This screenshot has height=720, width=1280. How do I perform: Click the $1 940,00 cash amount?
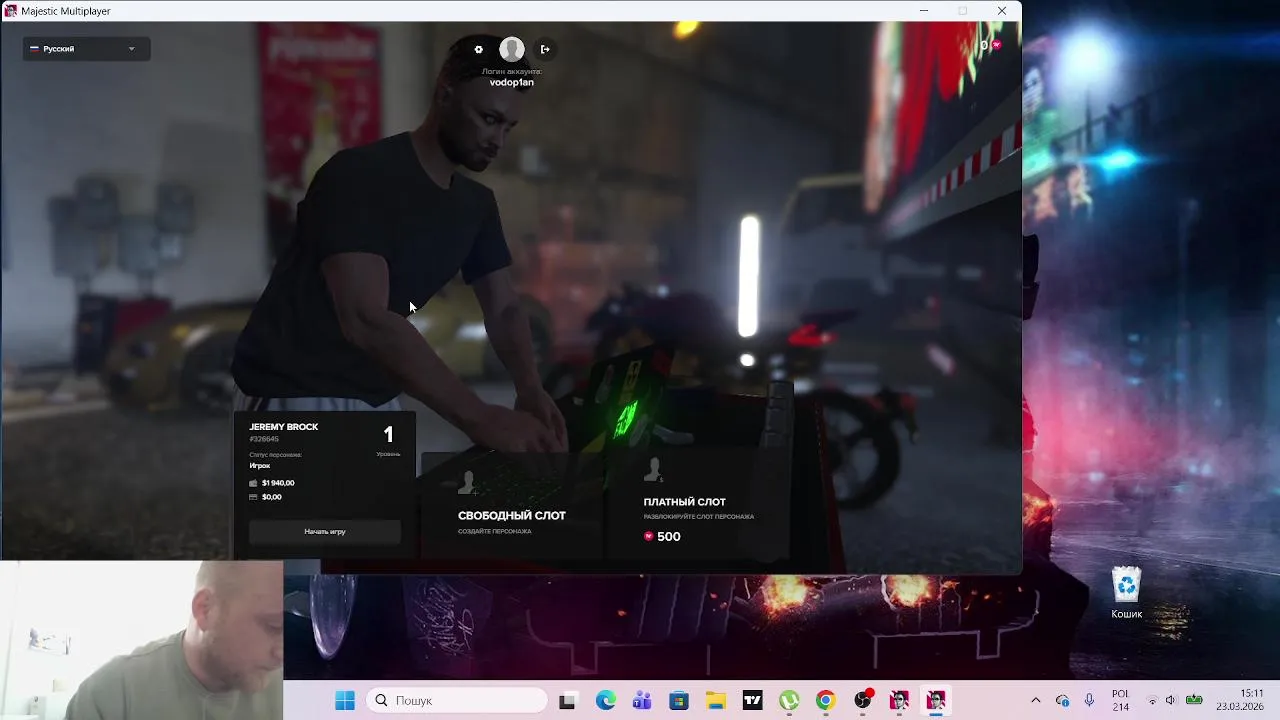coord(278,483)
